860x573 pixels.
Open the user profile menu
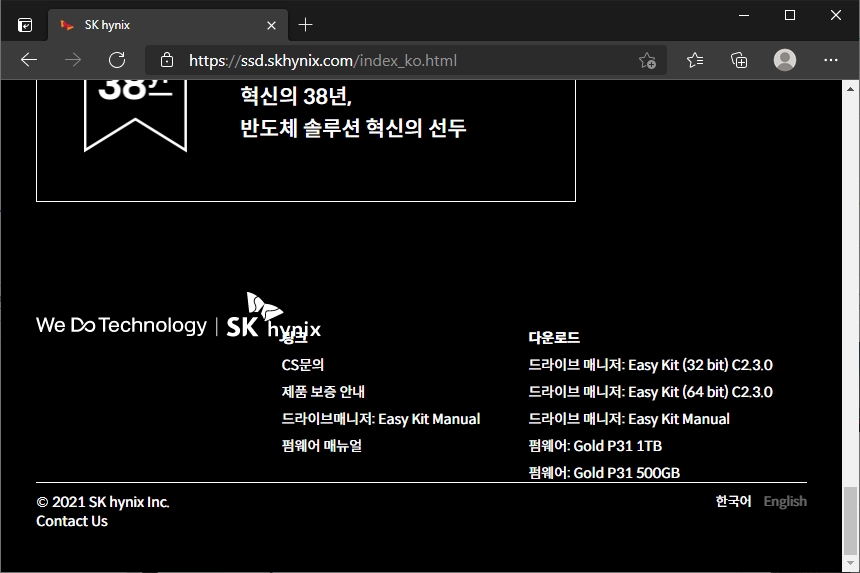click(x=785, y=60)
